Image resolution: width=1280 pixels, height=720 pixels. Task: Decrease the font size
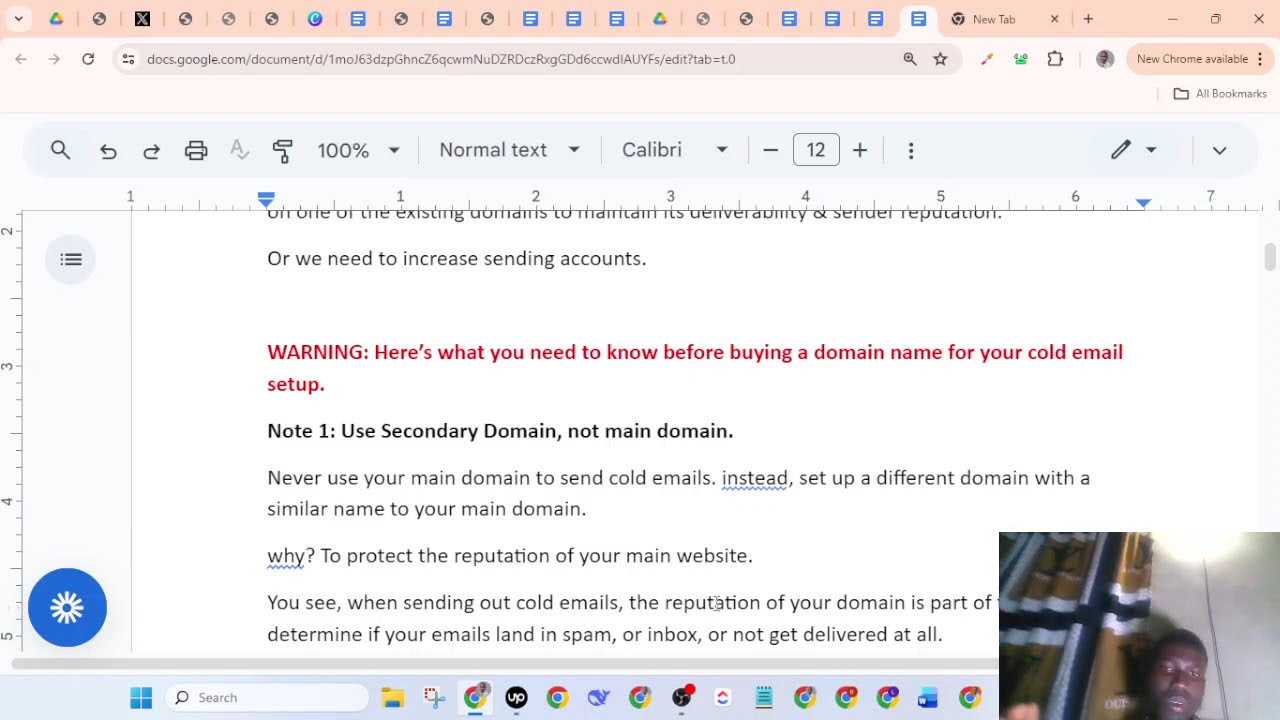[770, 150]
